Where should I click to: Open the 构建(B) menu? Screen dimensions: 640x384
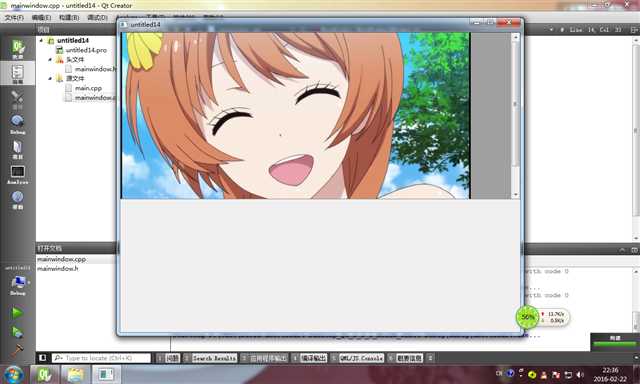click(x=69, y=18)
